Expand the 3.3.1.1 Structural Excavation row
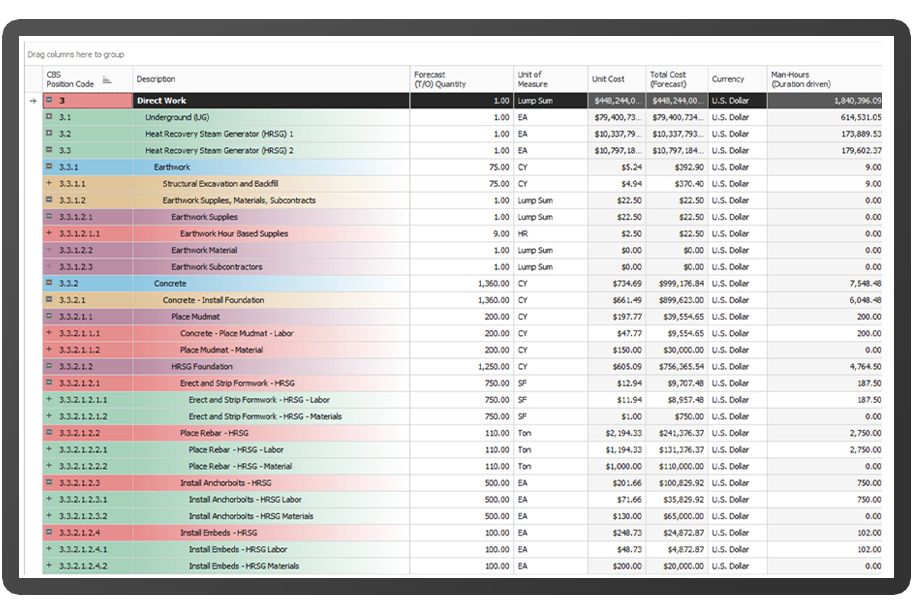 (x=49, y=183)
